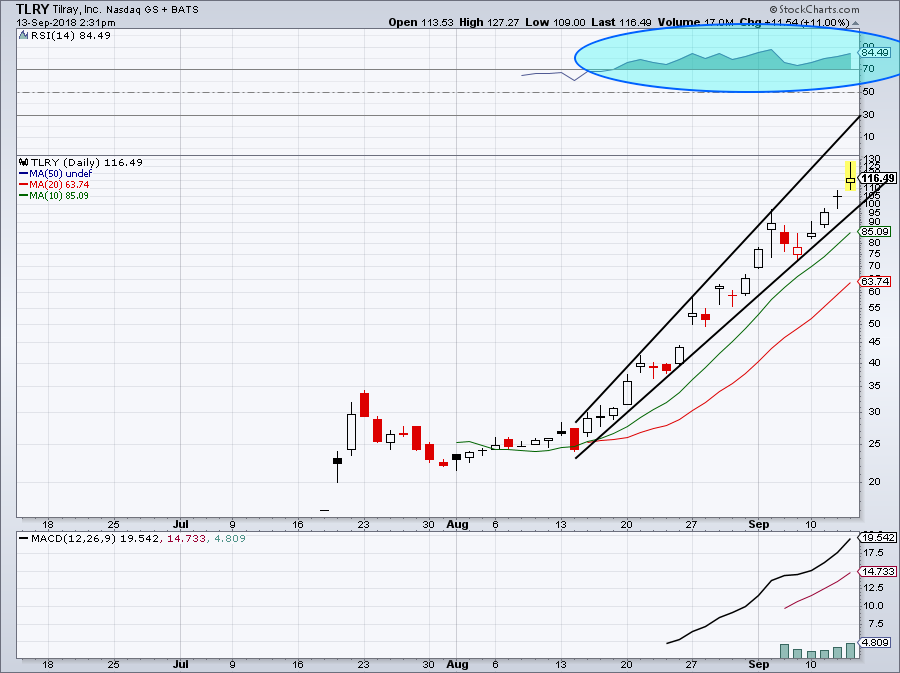Viewport: 900px width, 673px height.
Task: Click the MACD(12,26,9) legend label
Action: point(74,538)
